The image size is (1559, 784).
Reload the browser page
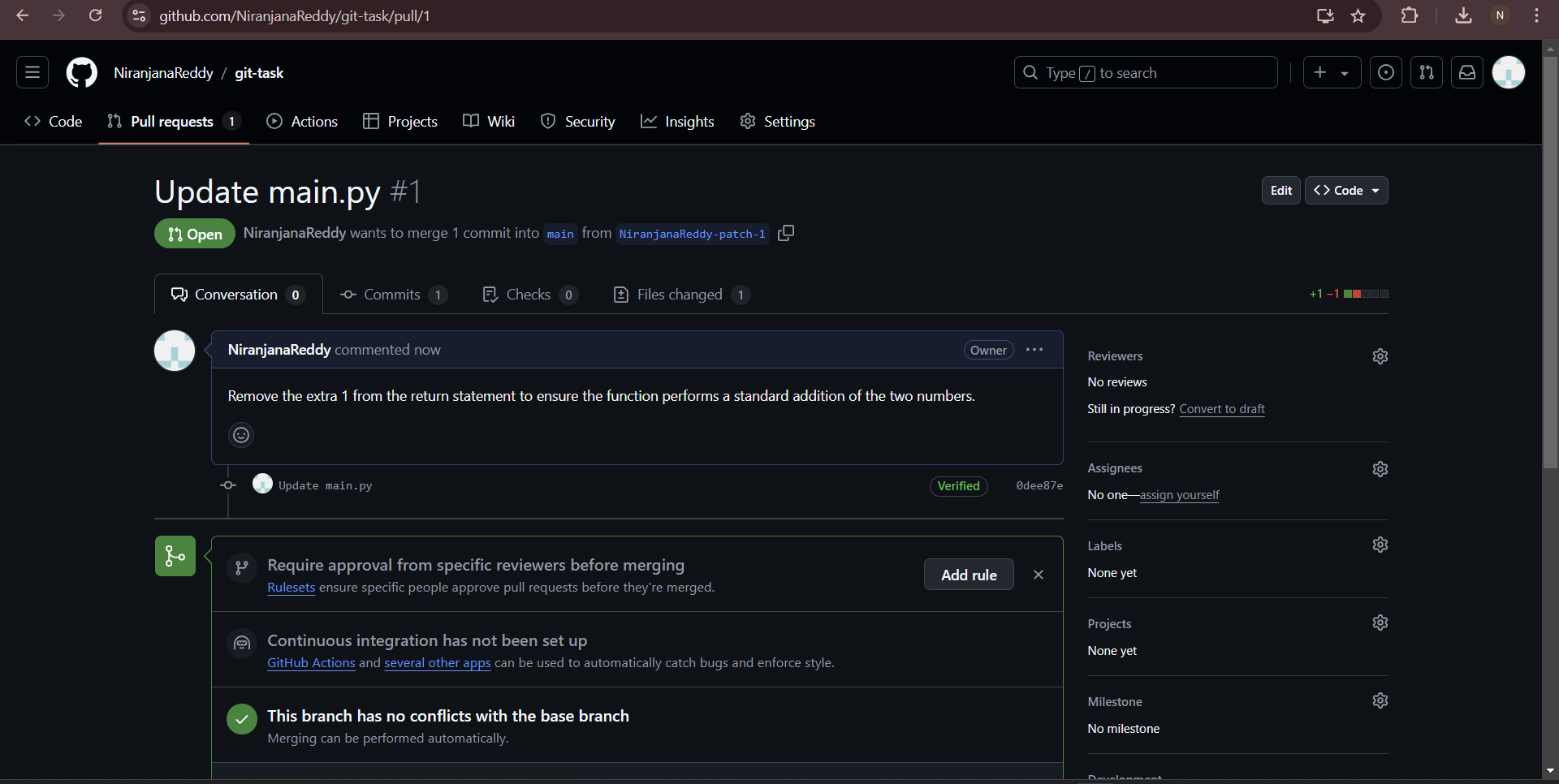95,15
